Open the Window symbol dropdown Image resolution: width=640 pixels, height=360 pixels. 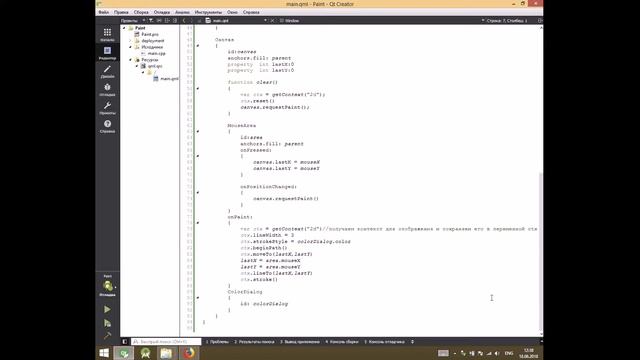point(382,20)
